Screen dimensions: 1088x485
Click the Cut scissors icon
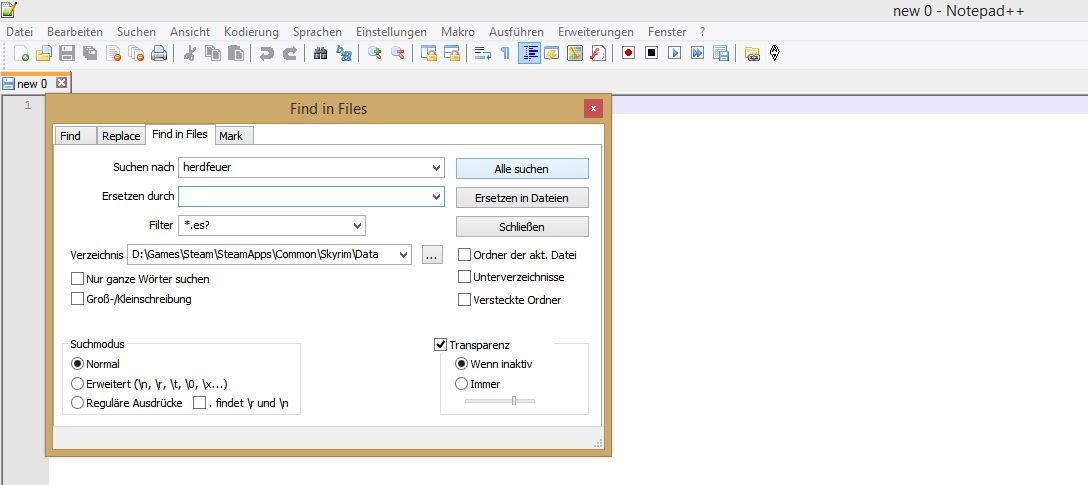pyautogui.click(x=189, y=54)
